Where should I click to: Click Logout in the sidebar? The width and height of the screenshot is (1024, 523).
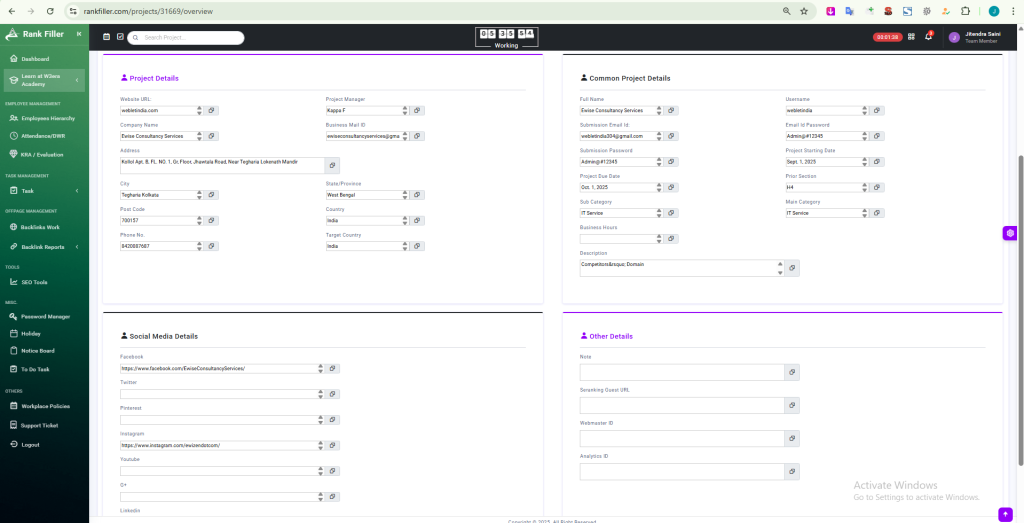coord(30,444)
